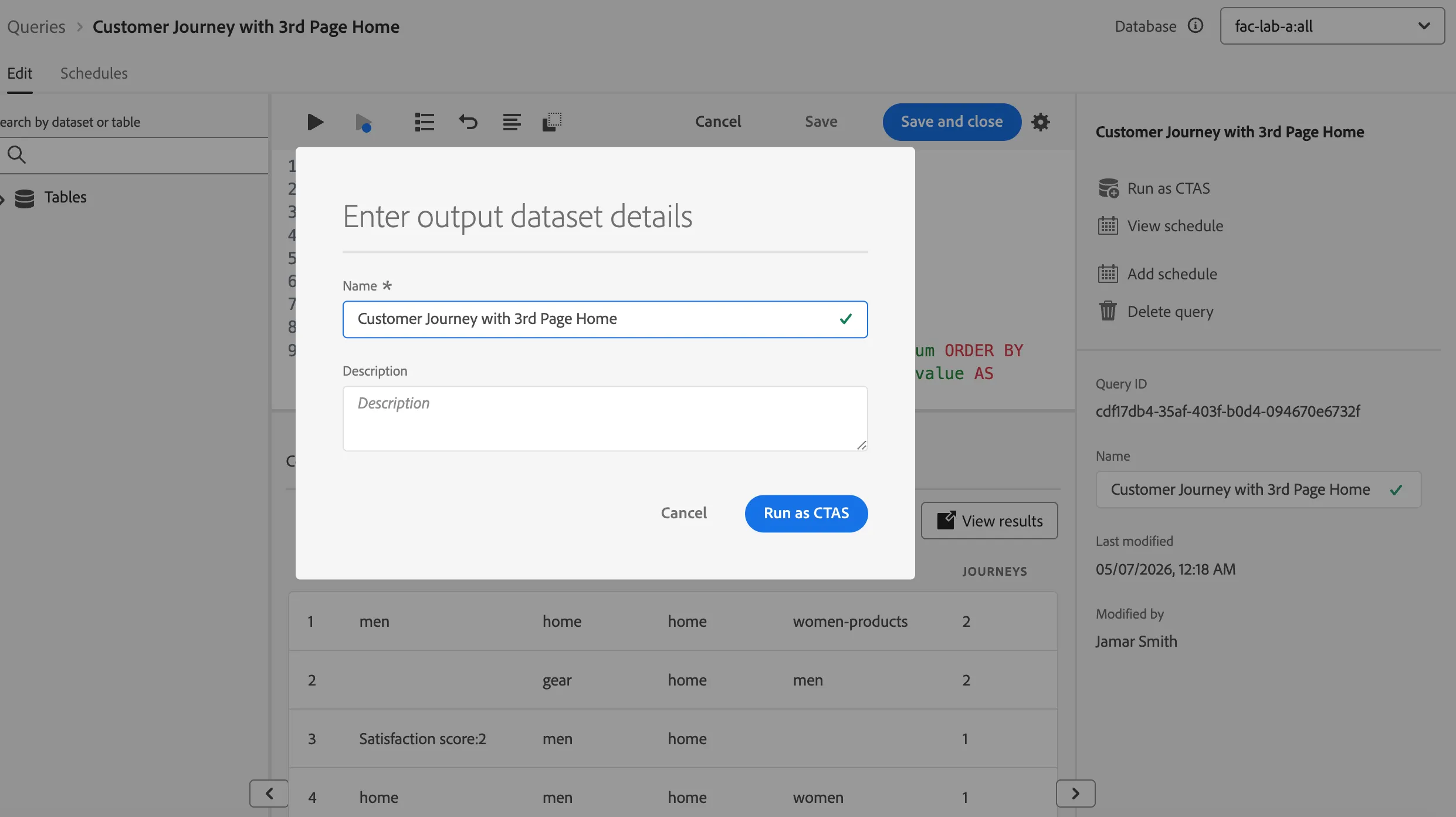Click the copy query icon in toolbar
The height and width of the screenshot is (817, 1456).
552,122
